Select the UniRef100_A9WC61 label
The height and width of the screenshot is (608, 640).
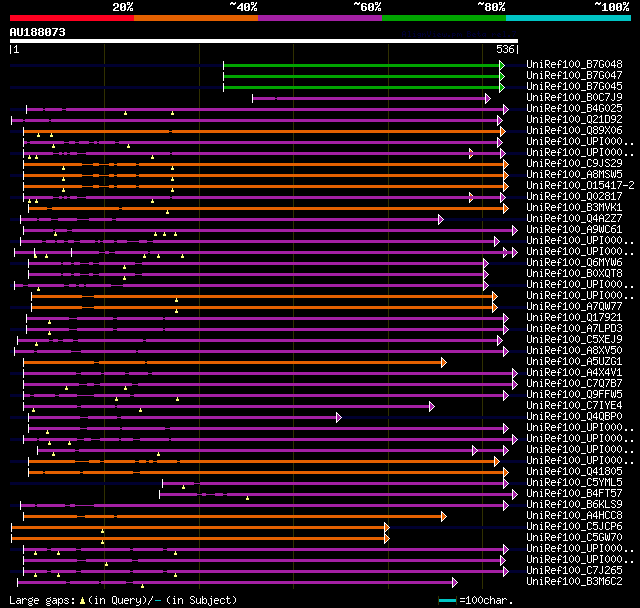[x=574, y=230]
